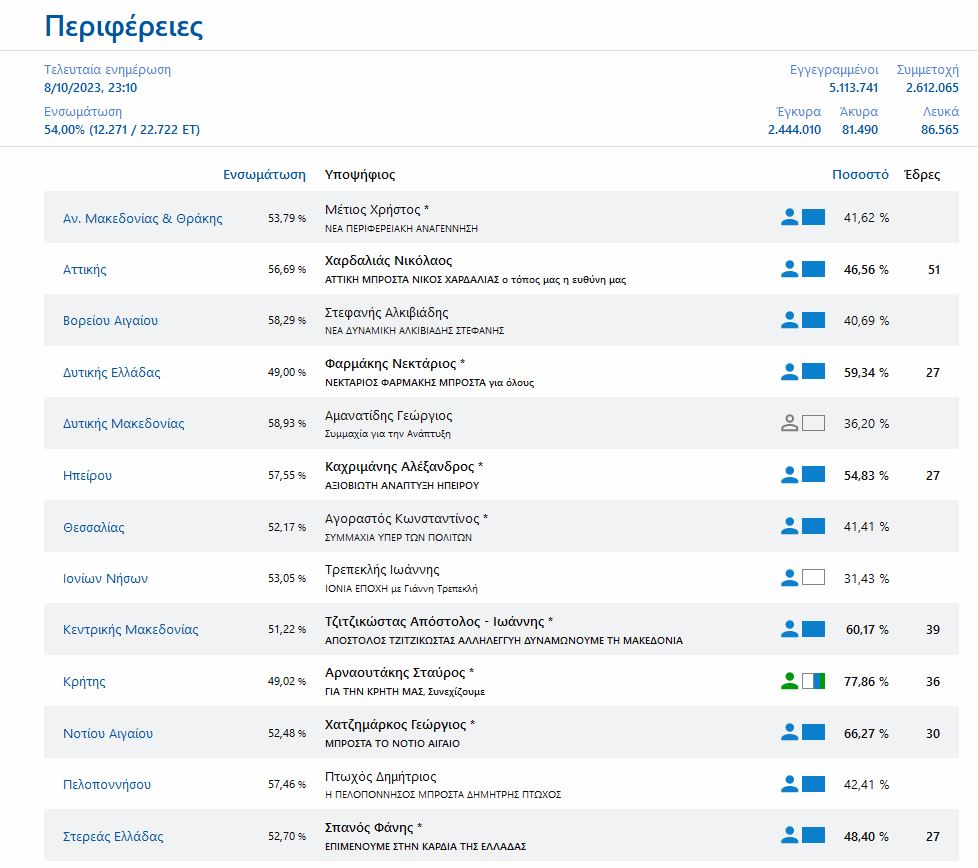Click the green person icon in Κρήτης row
Image resolution: width=978 pixels, height=868 pixels.
(x=789, y=681)
